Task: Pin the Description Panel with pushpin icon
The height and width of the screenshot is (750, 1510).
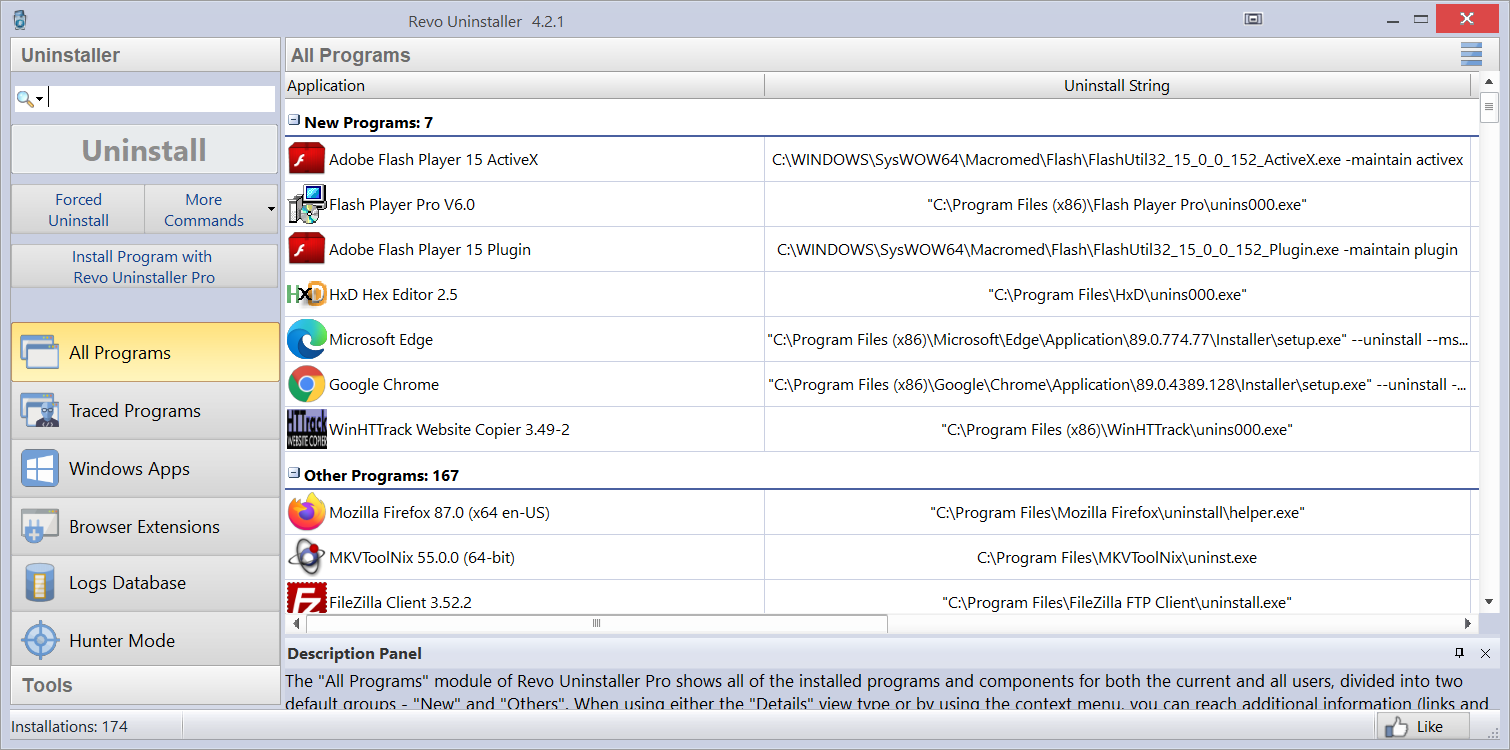Action: pos(1459,653)
